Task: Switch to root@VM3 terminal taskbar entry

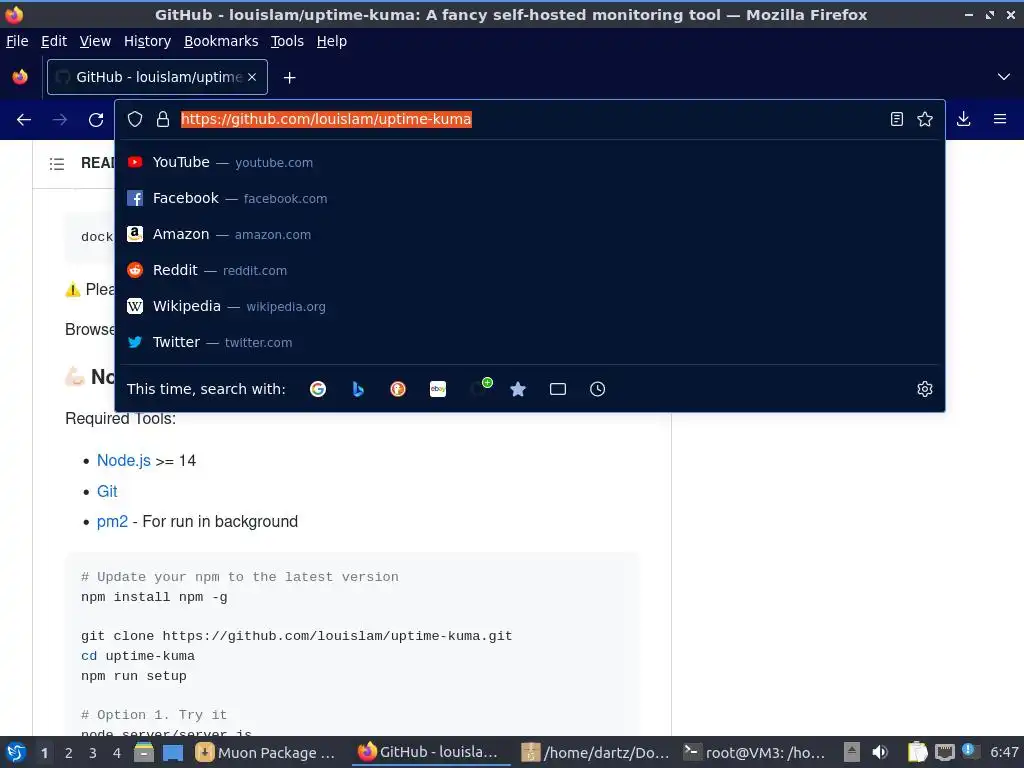Action: tap(754, 752)
